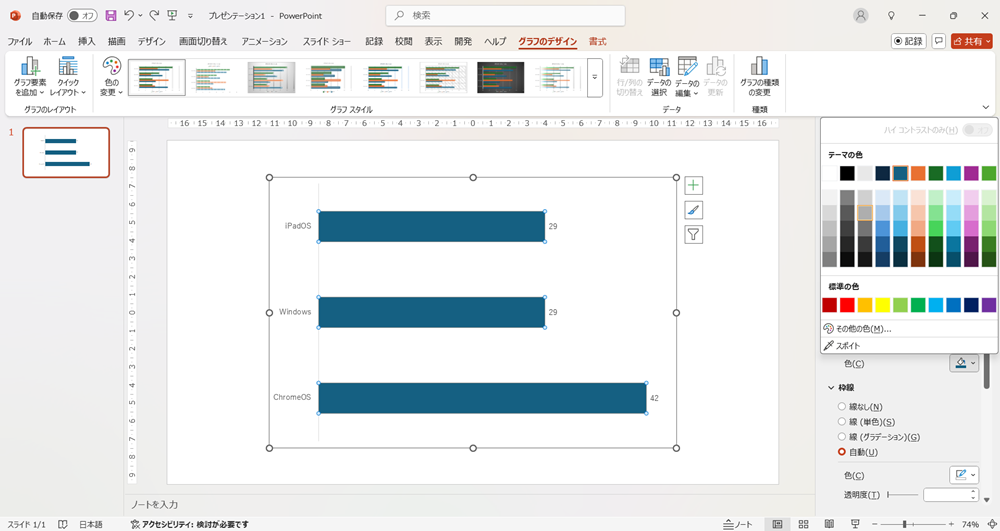Click the search box 検索

pos(505,15)
